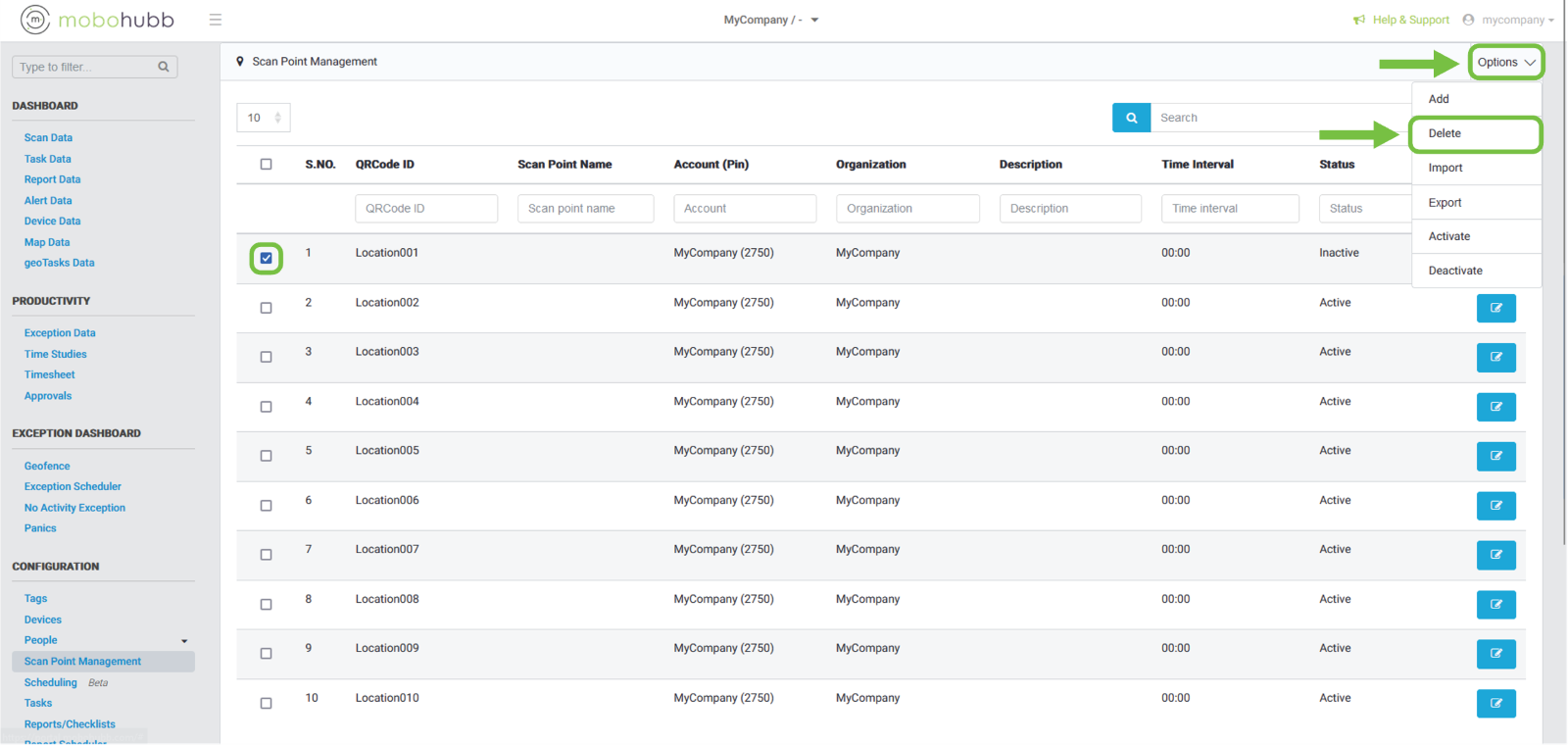Open the Timesheet link in sidebar
1568x745 pixels.
pos(50,374)
